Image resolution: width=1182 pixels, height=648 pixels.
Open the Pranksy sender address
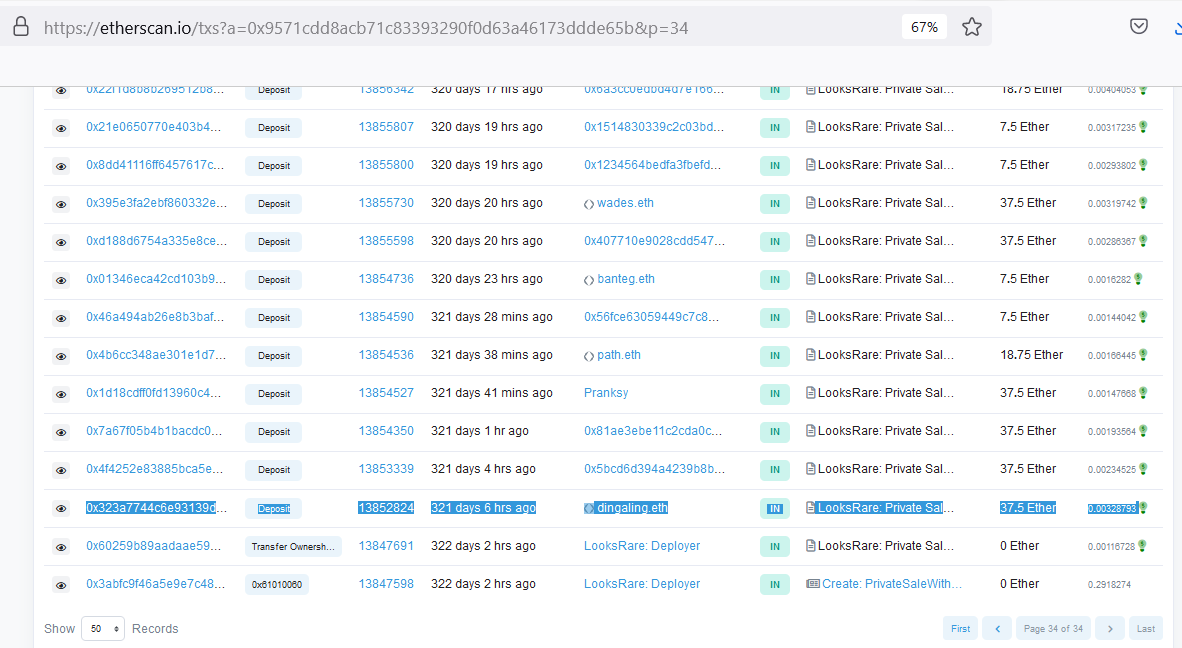[606, 393]
